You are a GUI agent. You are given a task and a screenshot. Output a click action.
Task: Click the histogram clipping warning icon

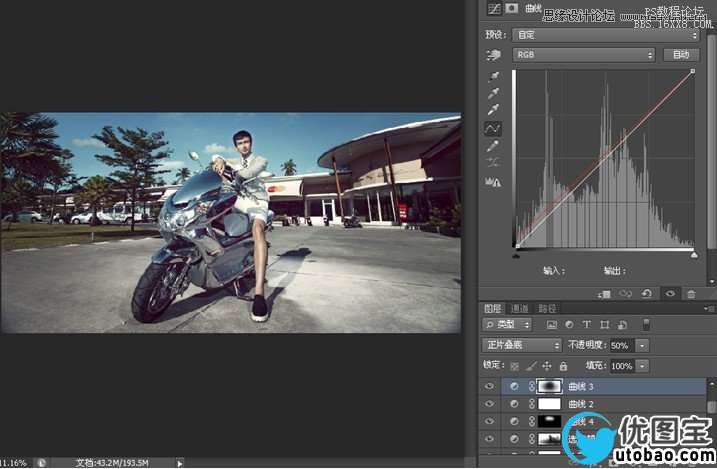point(493,183)
